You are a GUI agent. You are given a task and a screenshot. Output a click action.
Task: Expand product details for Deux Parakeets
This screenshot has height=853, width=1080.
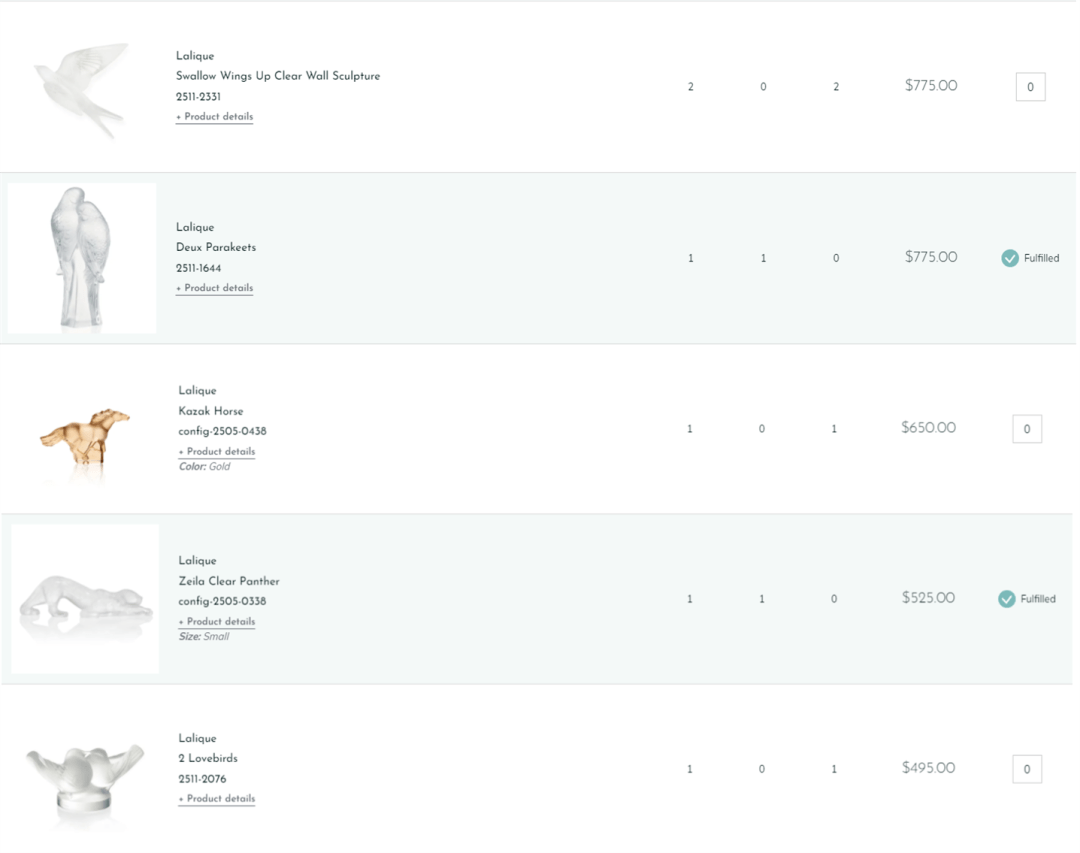tap(215, 288)
